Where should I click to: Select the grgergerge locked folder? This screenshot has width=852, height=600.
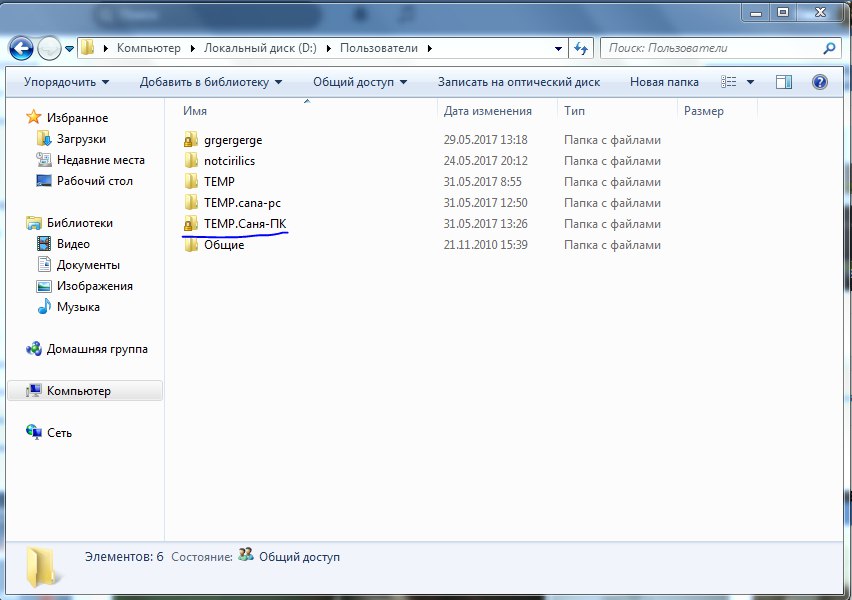233,140
